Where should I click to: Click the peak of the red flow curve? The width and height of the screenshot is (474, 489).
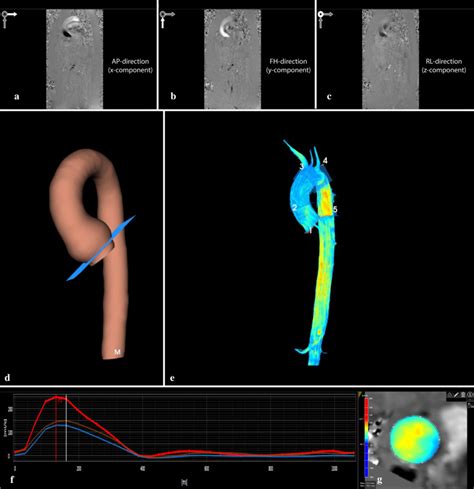(x=57, y=397)
